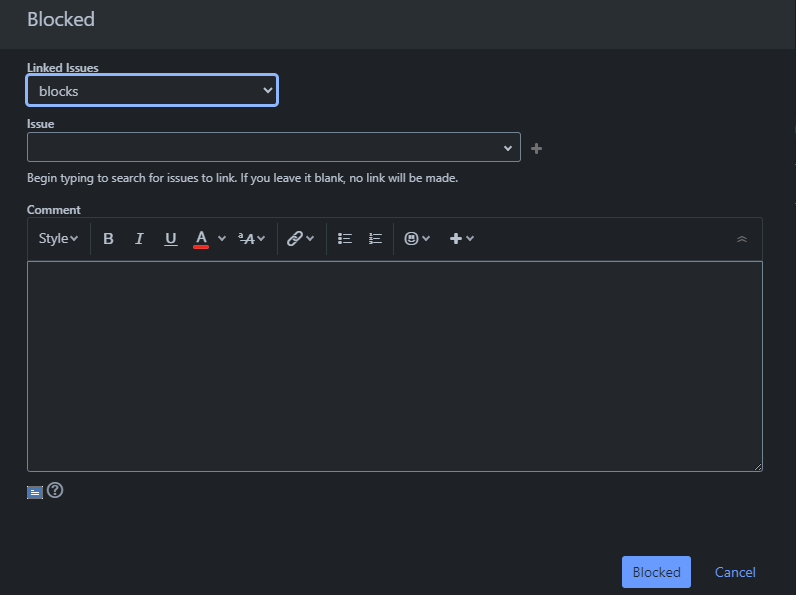796x595 pixels.
Task: Open the Style dropdown in comment toolbar
Action: 58,239
